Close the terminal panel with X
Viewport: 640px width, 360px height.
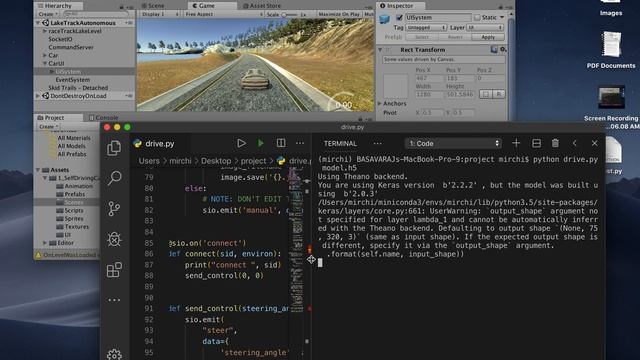(594, 143)
